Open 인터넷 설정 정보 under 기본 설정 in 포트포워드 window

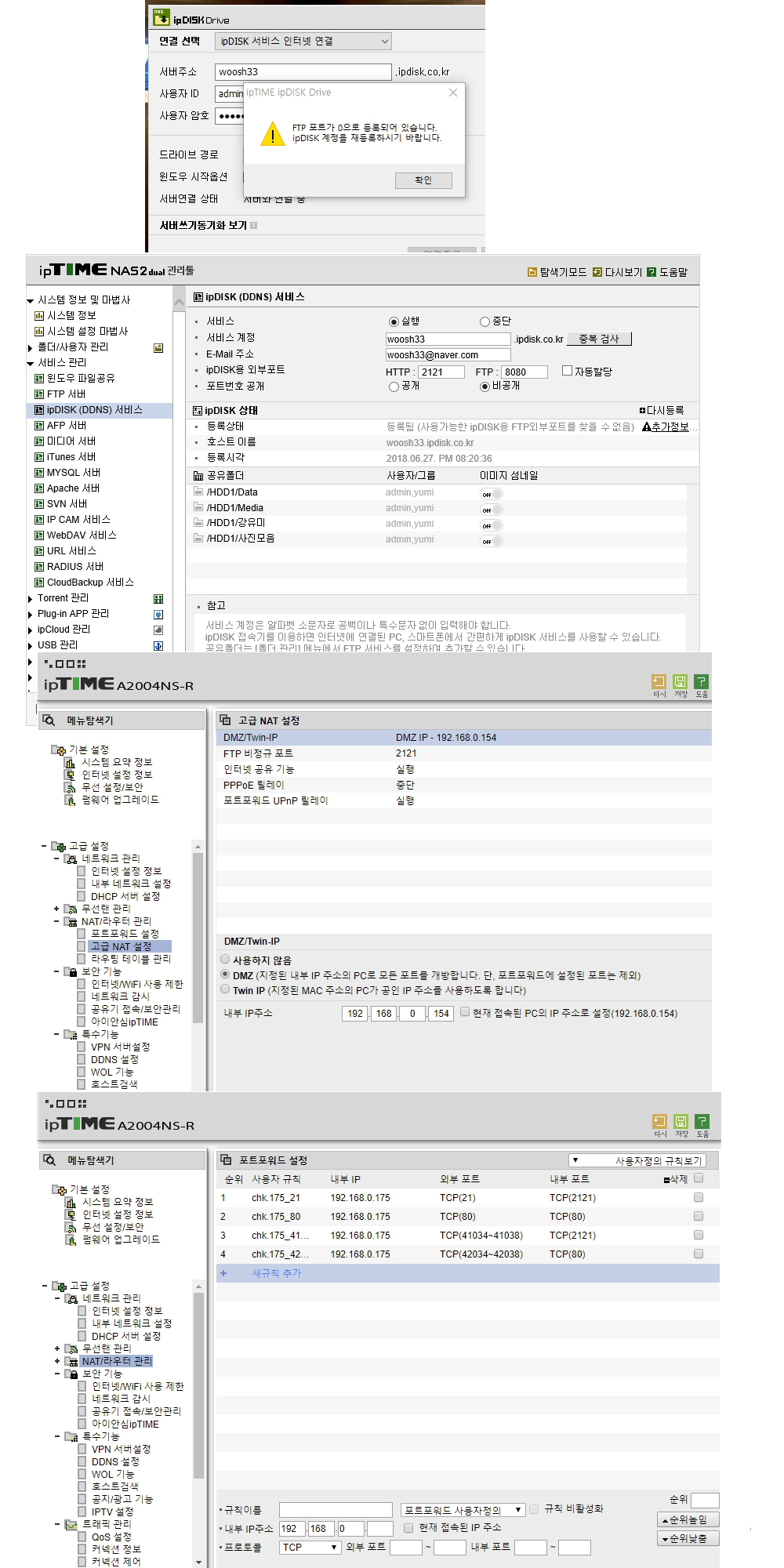pyautogui.click(x=118, y=1214)
